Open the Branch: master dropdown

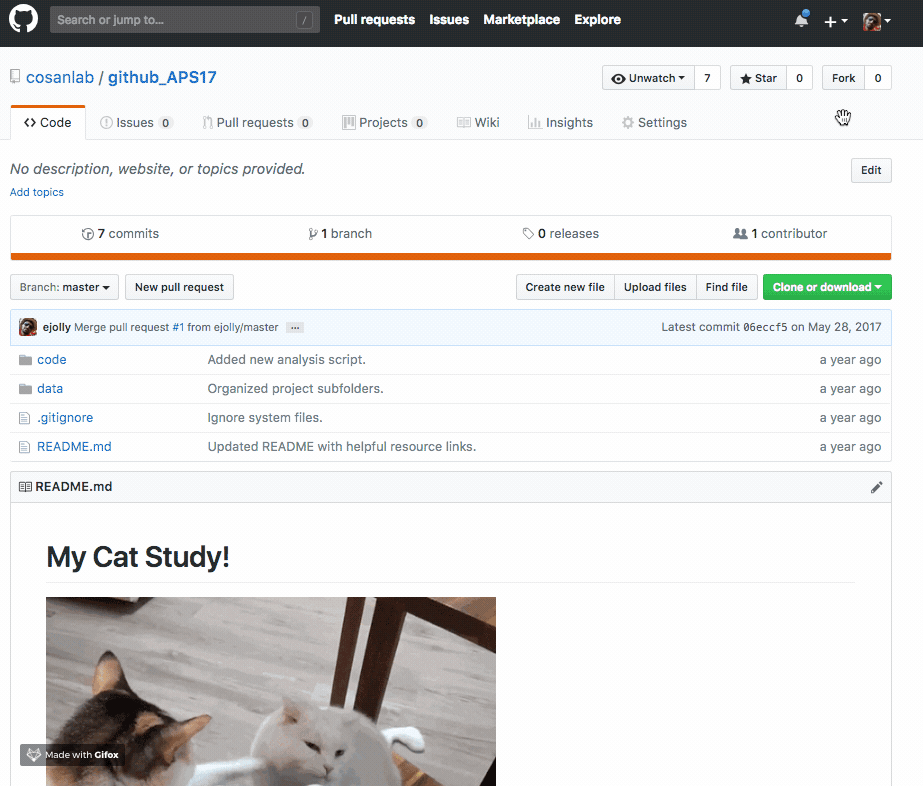click(64, 286)
